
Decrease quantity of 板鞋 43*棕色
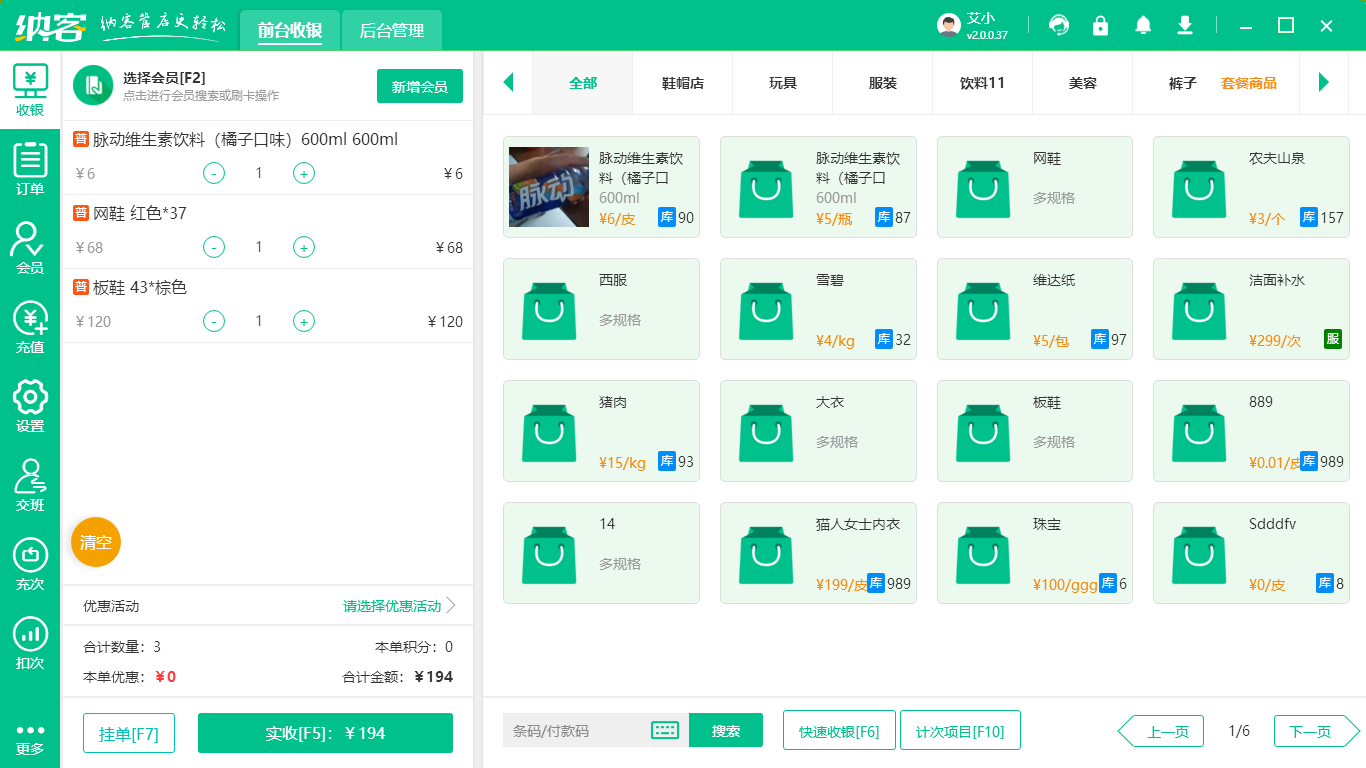tap(214, 321)
